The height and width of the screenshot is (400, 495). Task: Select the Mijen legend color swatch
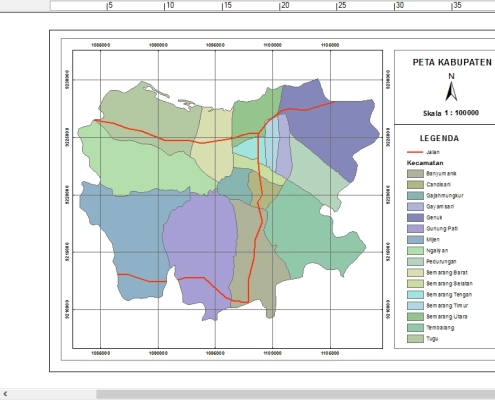click(x=415, y=240)
